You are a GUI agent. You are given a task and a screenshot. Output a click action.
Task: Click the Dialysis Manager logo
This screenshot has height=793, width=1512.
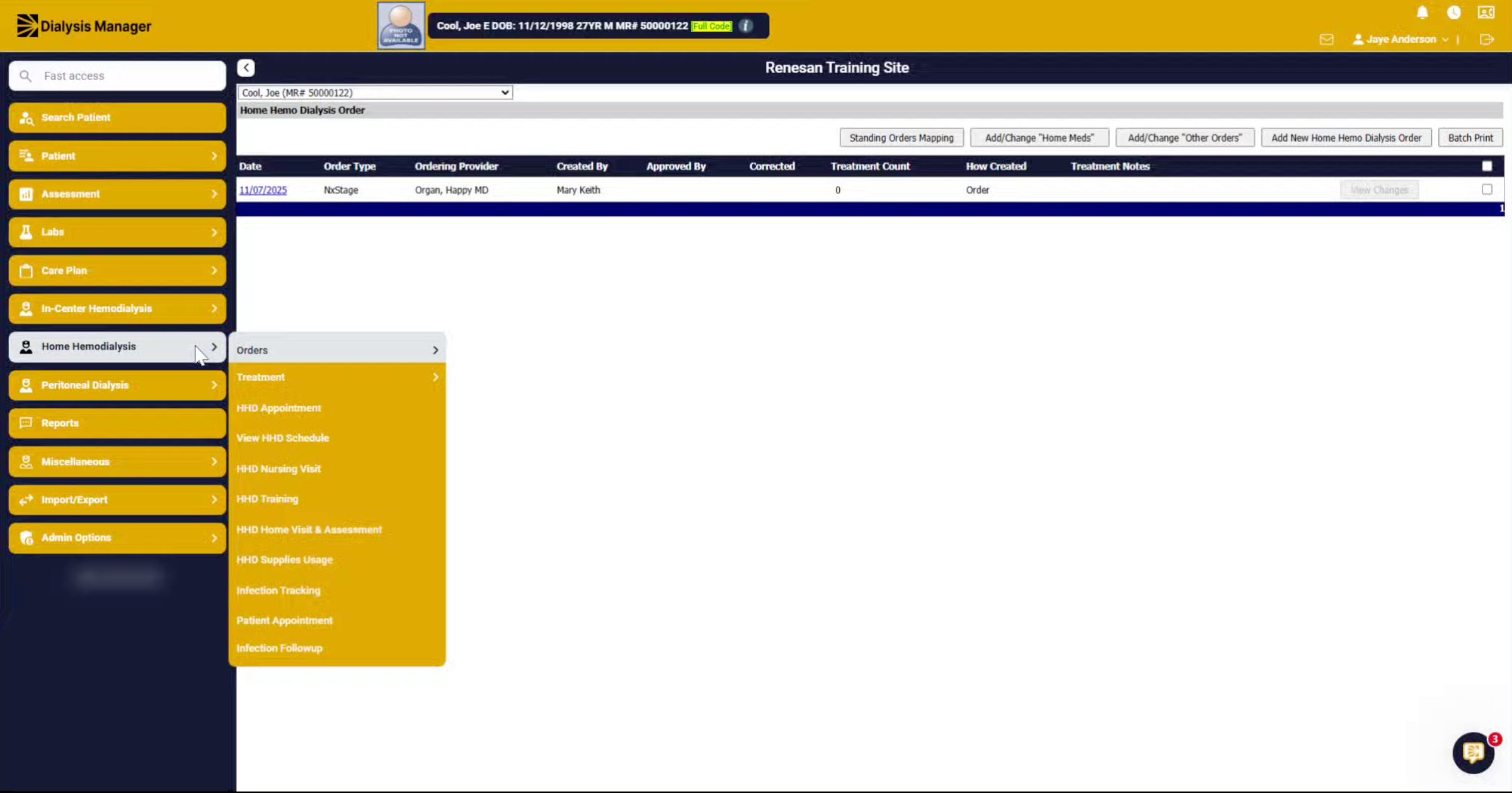(x=84, y=26)
